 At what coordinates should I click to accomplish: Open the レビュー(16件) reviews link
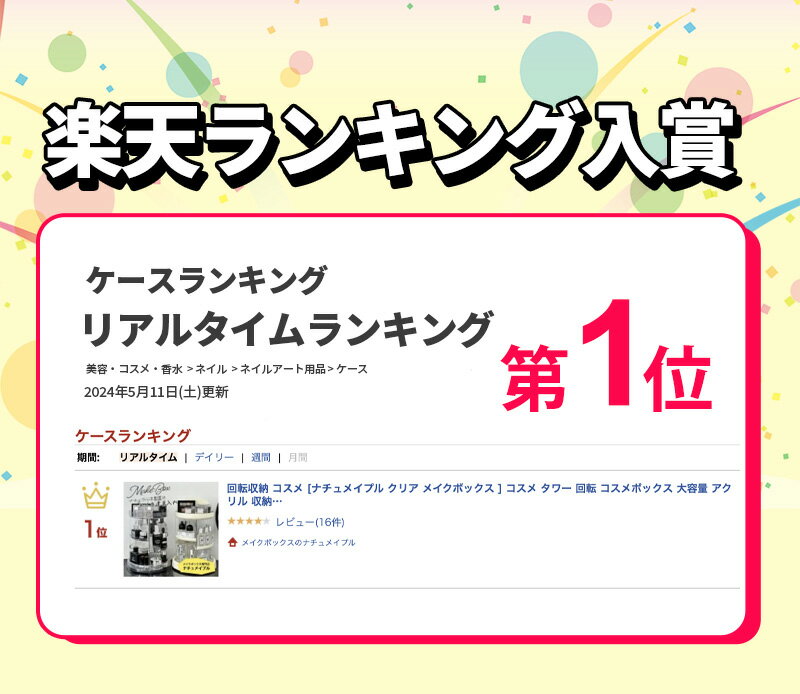tap(310, 522)
